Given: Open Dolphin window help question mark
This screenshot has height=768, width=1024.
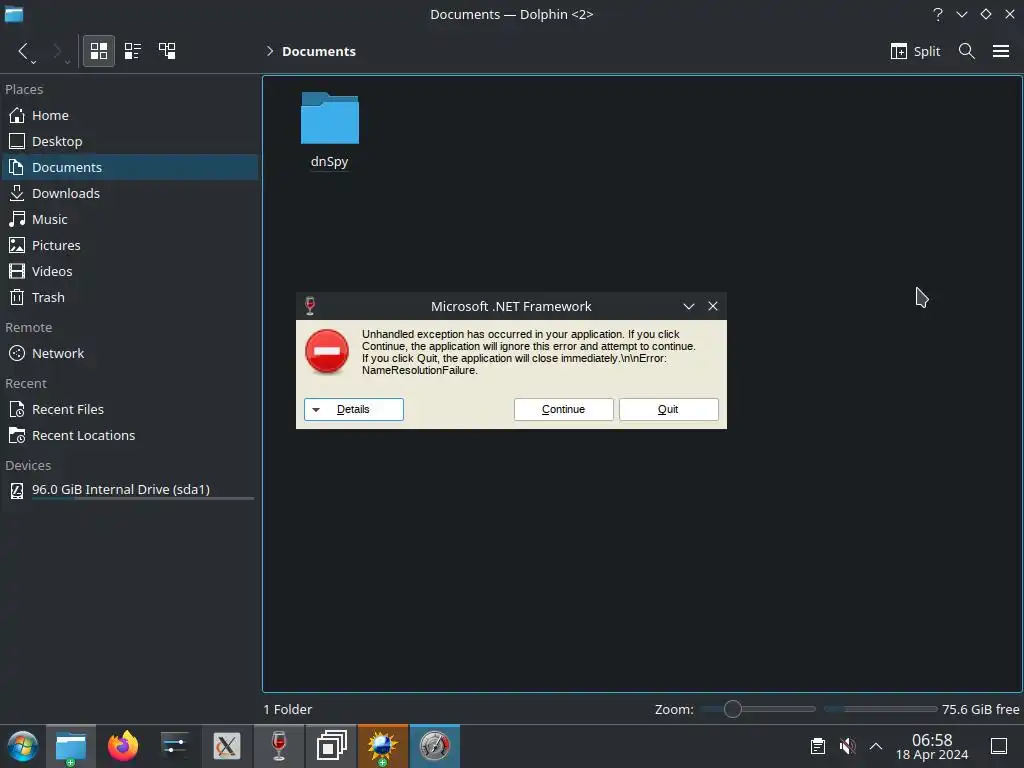Looking at the screenshot, I should click(x=938, y=14).
